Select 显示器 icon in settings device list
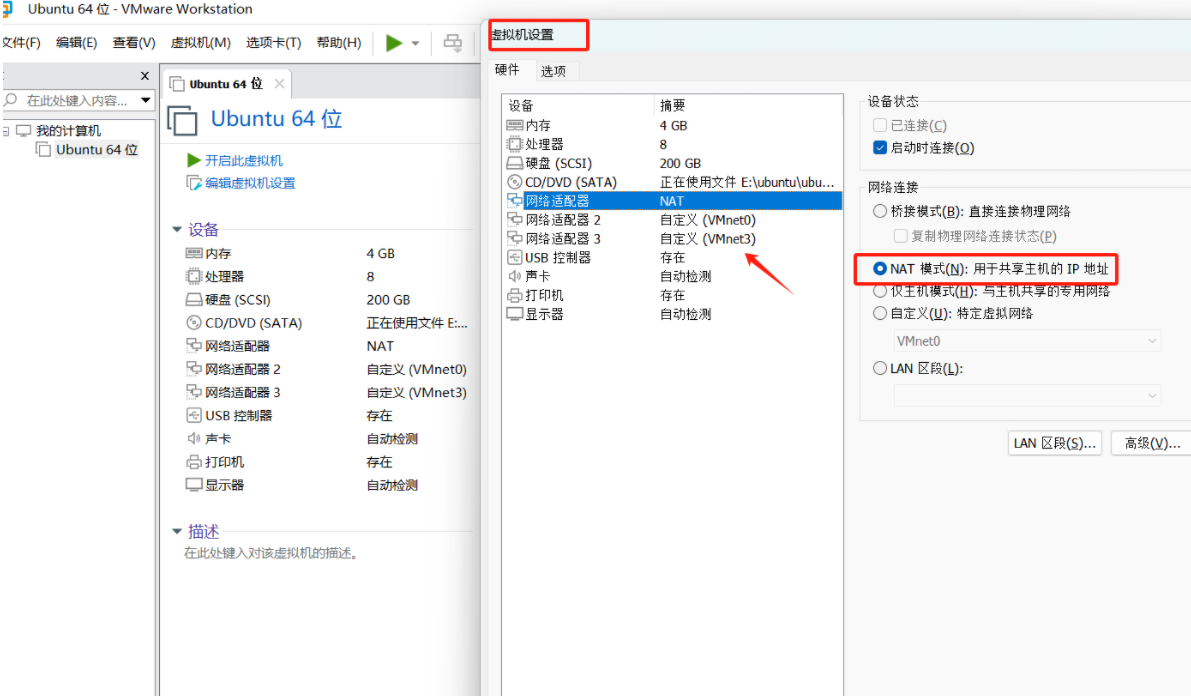This screenshot has height=696, width=1191. tap(514, 314)
